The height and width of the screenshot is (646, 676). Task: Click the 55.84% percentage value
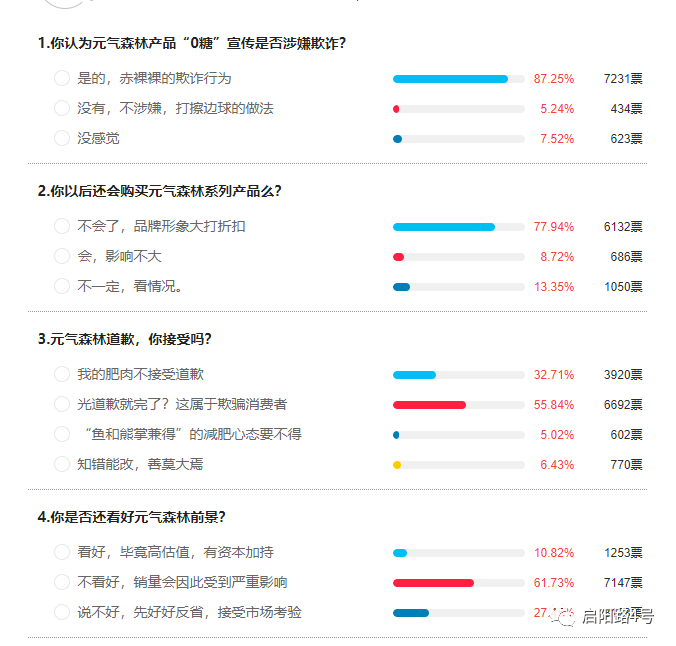point(554,405)
